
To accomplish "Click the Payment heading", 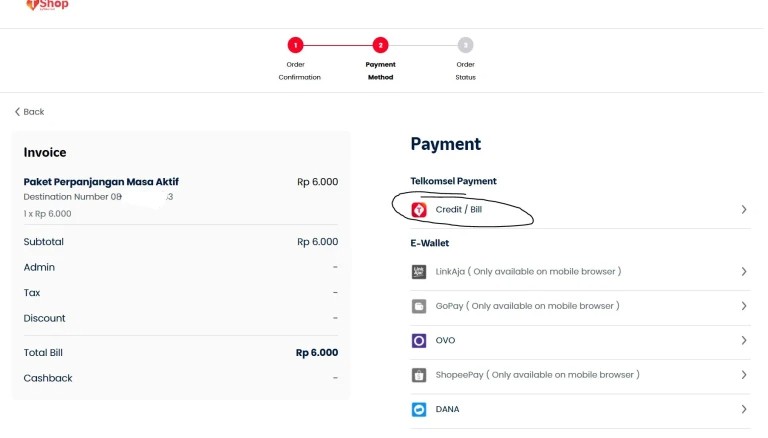I will tap(446, 144).
